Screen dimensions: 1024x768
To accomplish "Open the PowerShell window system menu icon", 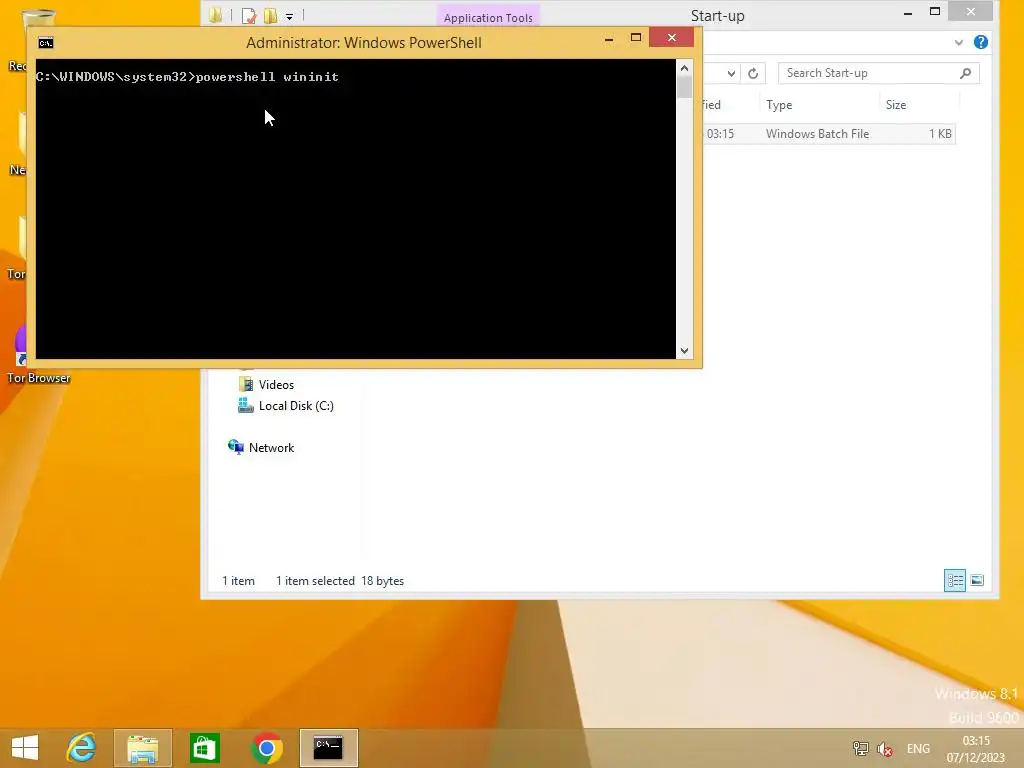I will tap(46, 43).
